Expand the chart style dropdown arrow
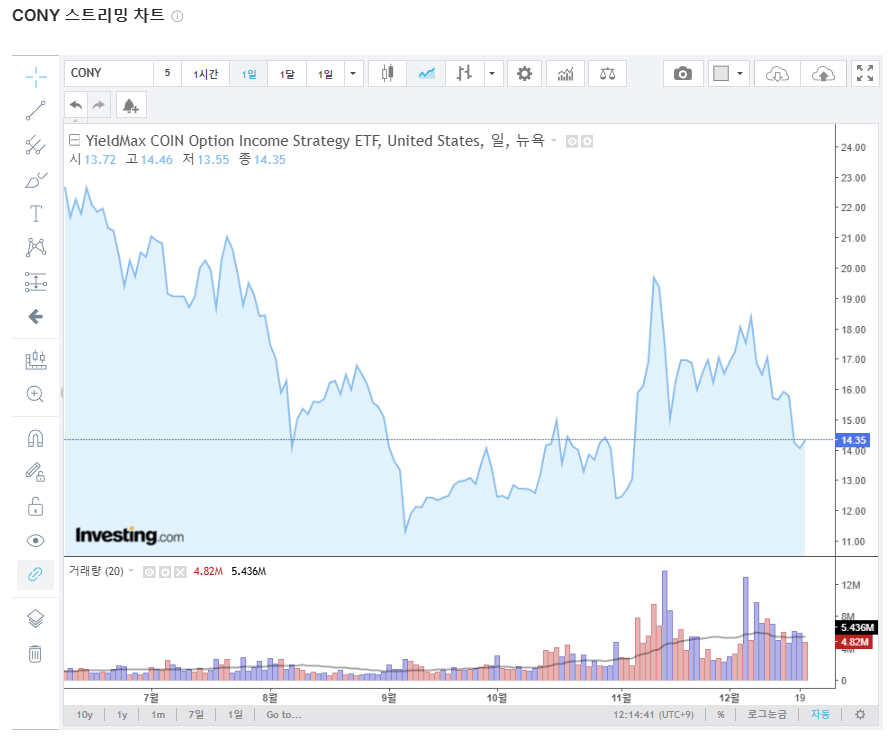The image size is (889, 736). point(490,73)
